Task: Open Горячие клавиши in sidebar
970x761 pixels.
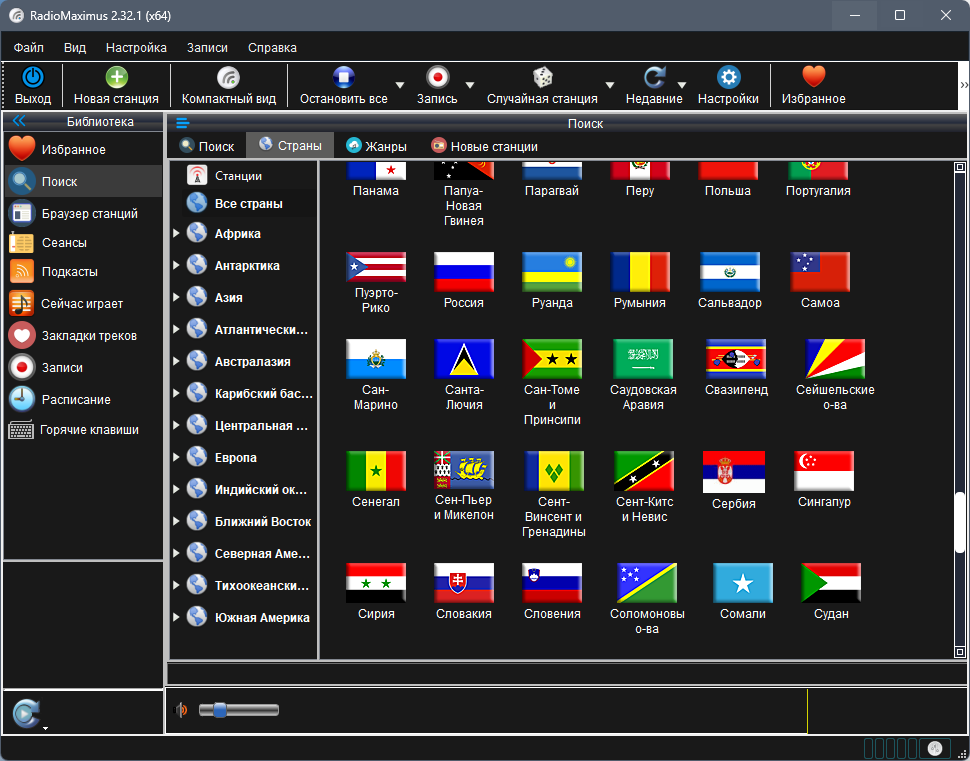Action: click(83, 429)
